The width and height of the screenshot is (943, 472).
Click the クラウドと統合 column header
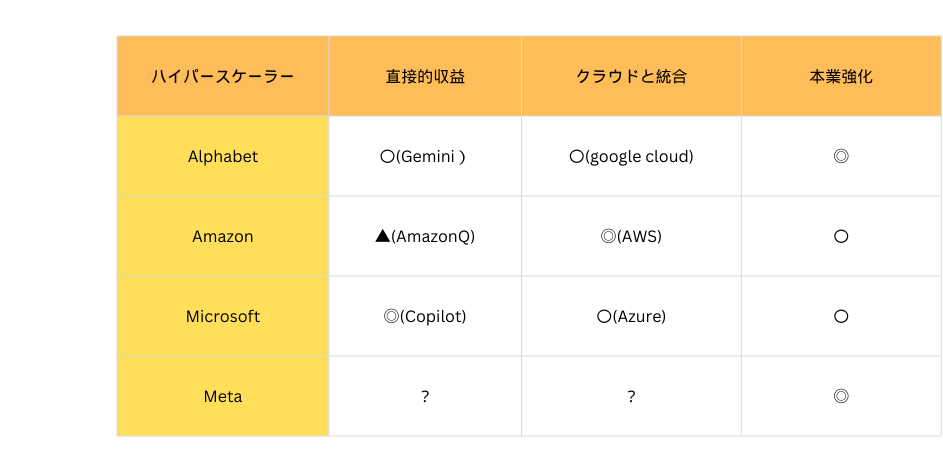coord(631,76)
